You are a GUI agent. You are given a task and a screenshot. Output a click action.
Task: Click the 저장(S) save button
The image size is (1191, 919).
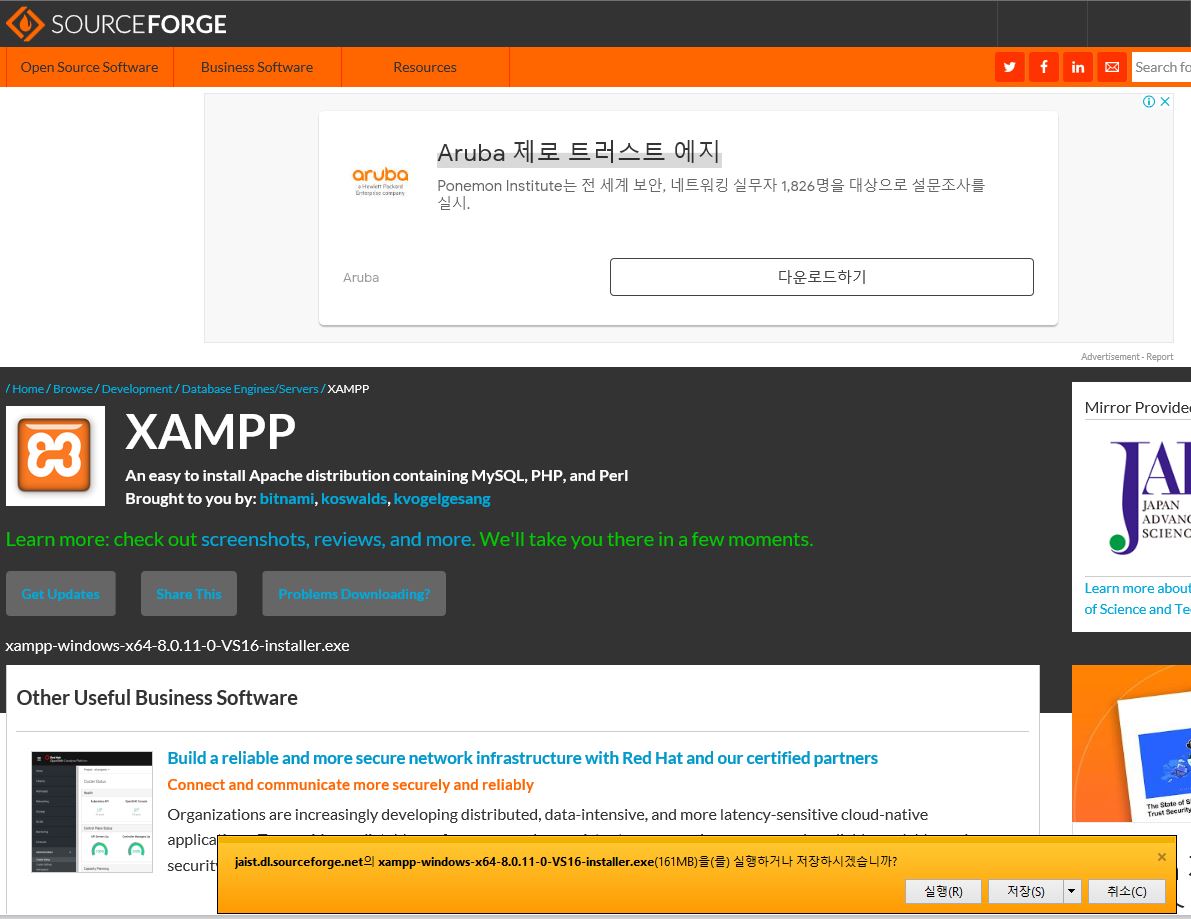[1025, 891]
